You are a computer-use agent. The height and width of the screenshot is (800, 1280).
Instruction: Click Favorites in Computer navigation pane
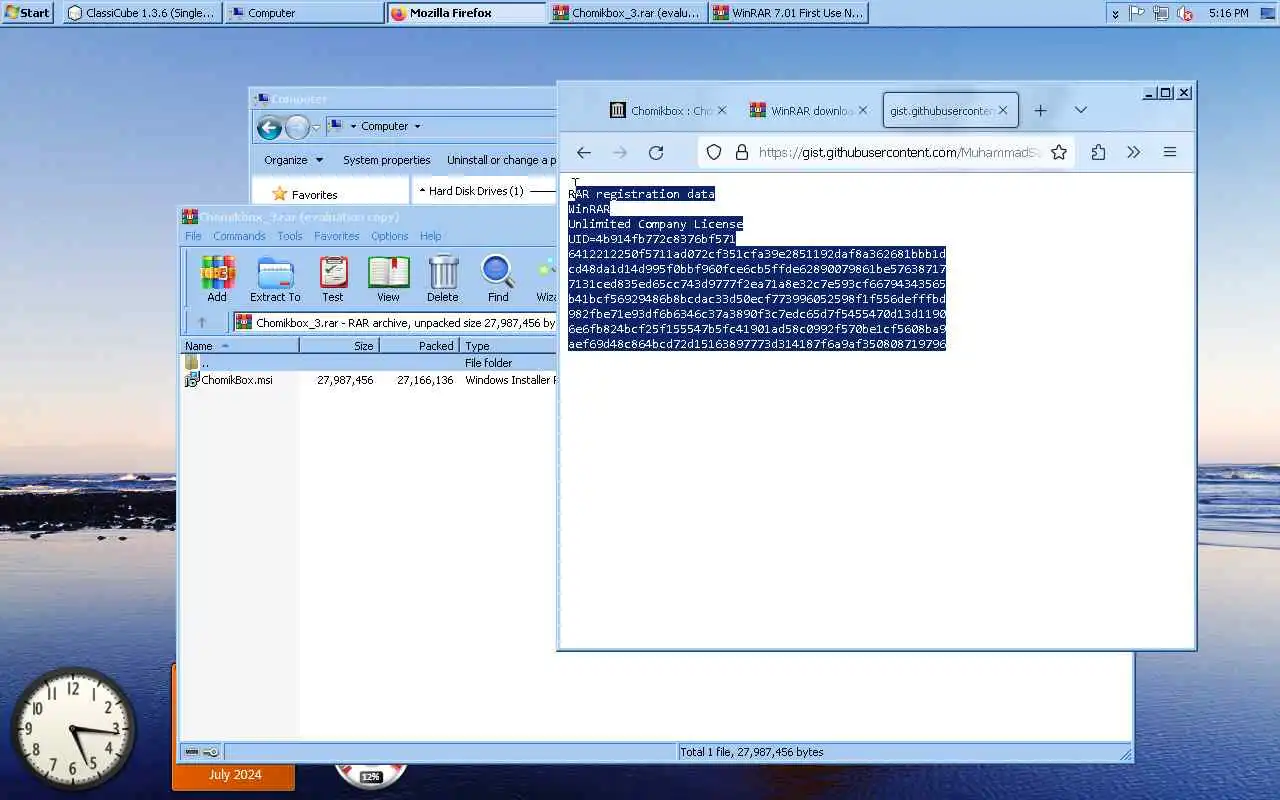[314, 195]
